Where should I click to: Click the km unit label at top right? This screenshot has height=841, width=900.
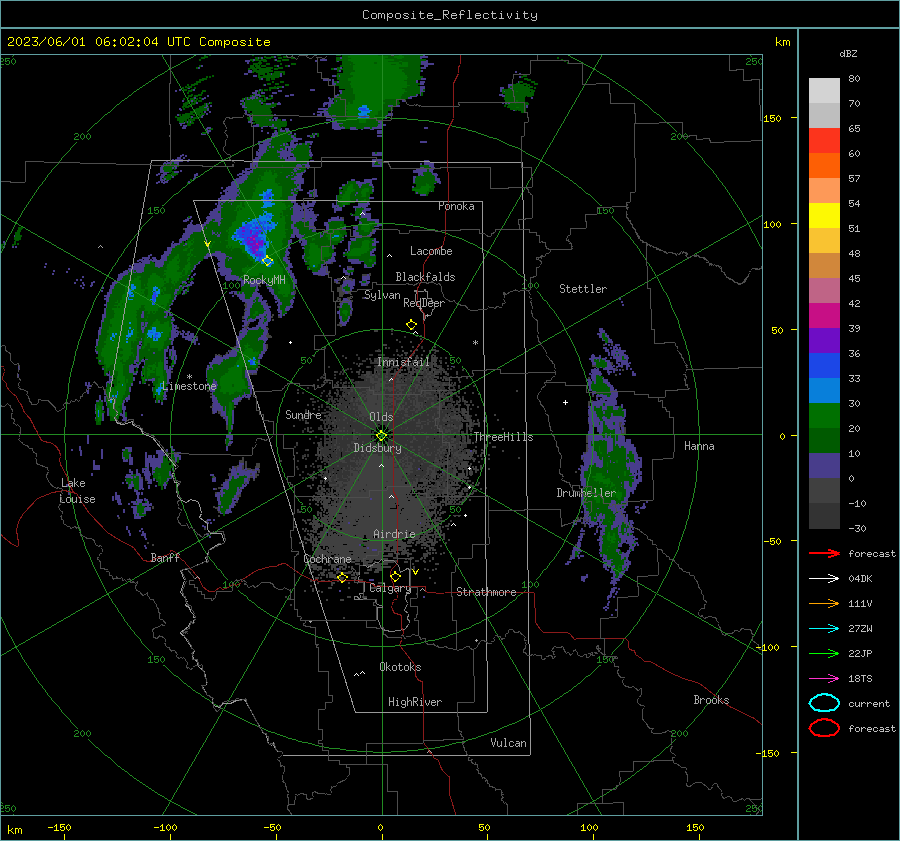tap(782, 42)
